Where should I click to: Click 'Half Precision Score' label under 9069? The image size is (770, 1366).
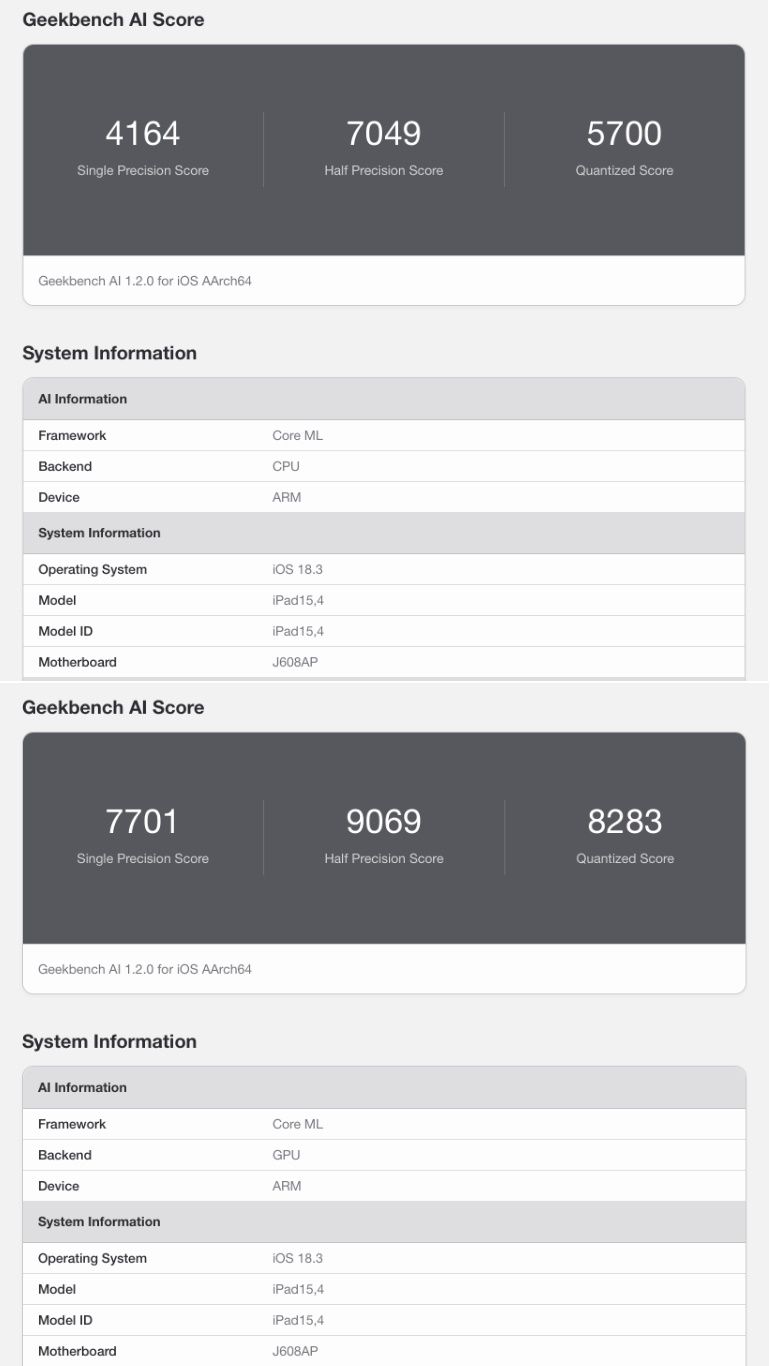pyautogui.click(x=384, y=858)
